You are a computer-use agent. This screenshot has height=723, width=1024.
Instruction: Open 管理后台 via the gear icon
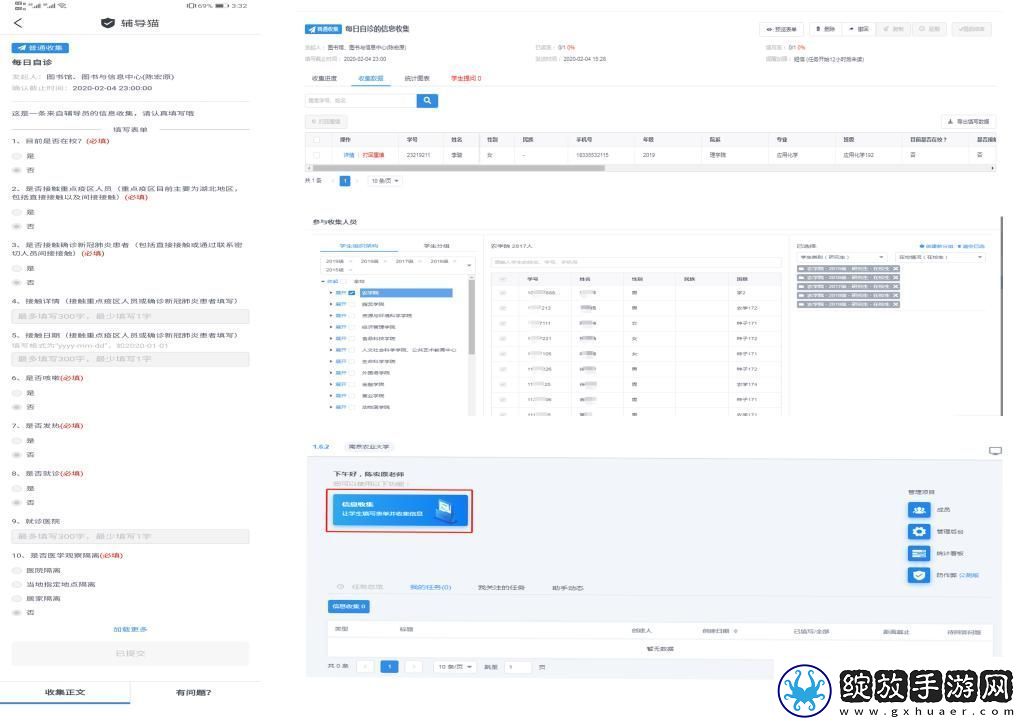coord(919,532)
